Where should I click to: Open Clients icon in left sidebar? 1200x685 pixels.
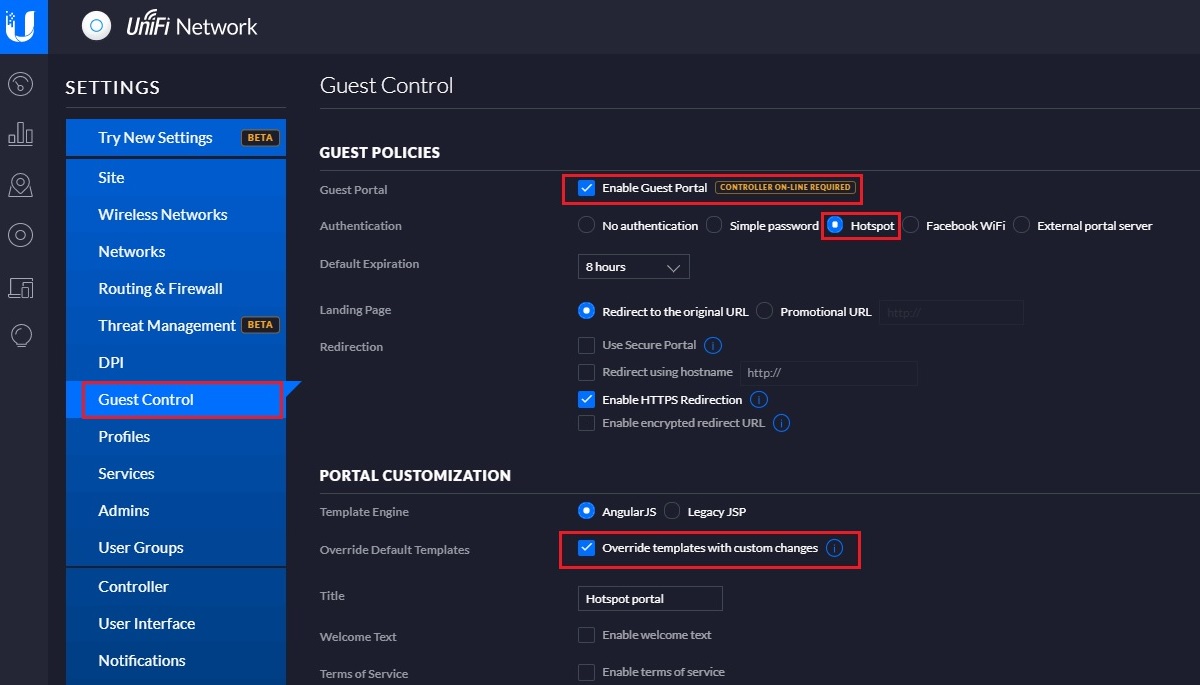point(21,288)
